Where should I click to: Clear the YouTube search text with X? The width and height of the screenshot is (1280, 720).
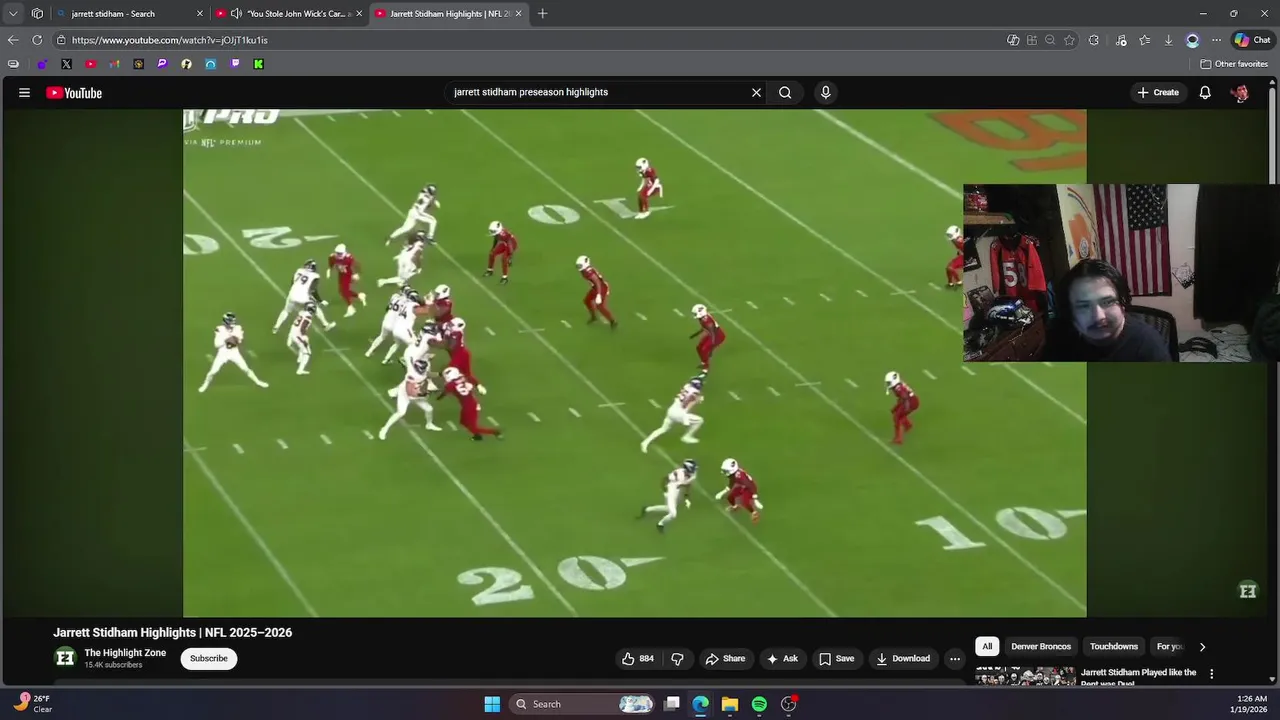(756, 92)
